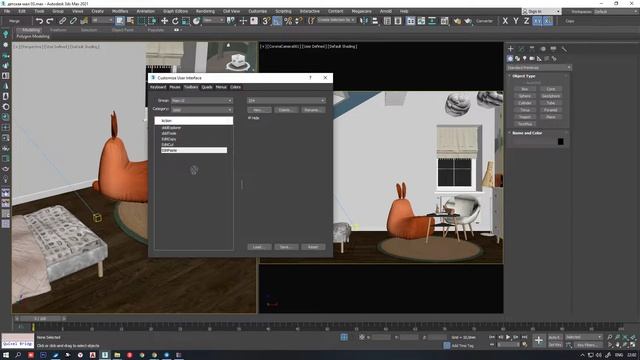Switch to Menus tab in Customize dialog

point(221,87)
